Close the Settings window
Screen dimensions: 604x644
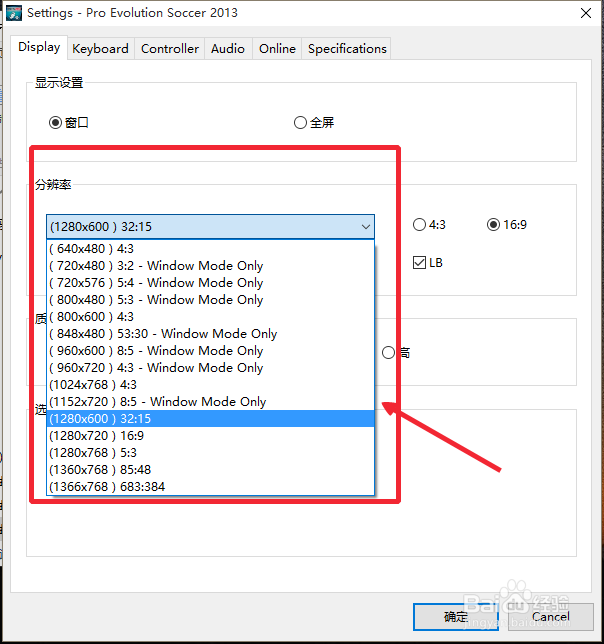[x=586, y=13]
